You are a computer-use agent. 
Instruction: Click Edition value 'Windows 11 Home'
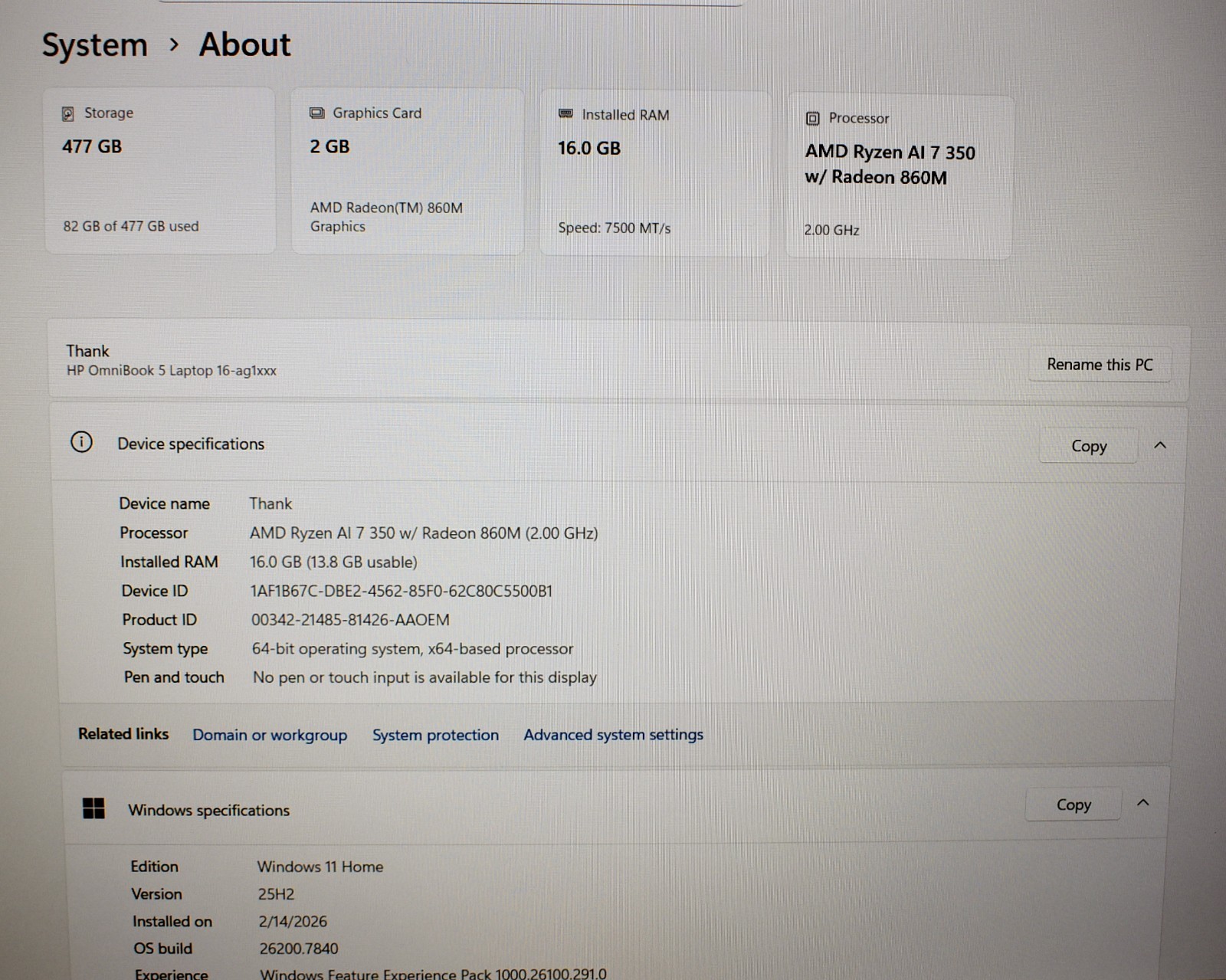(x=320, y=867)
